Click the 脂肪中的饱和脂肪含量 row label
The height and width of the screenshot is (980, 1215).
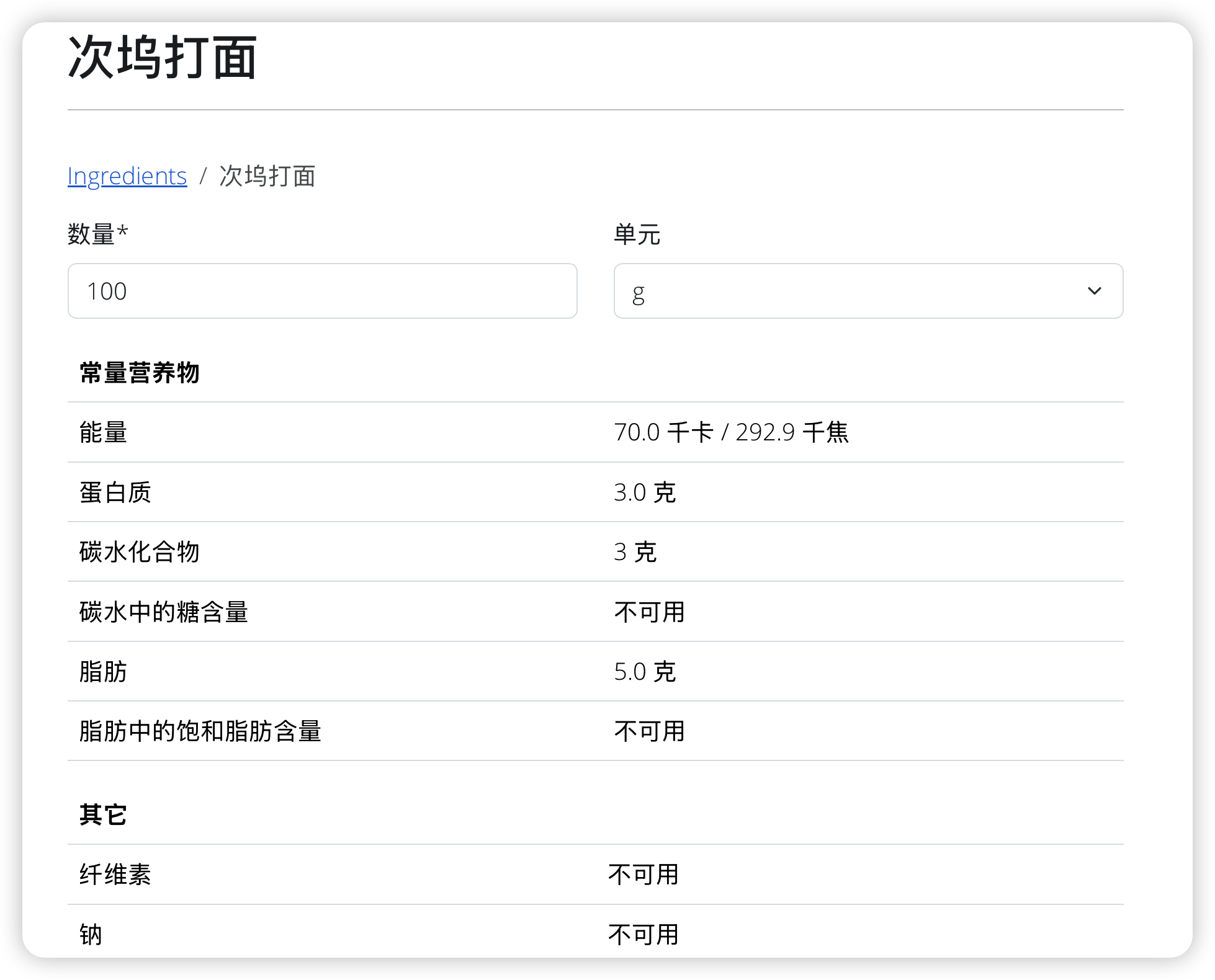(200, 731)
